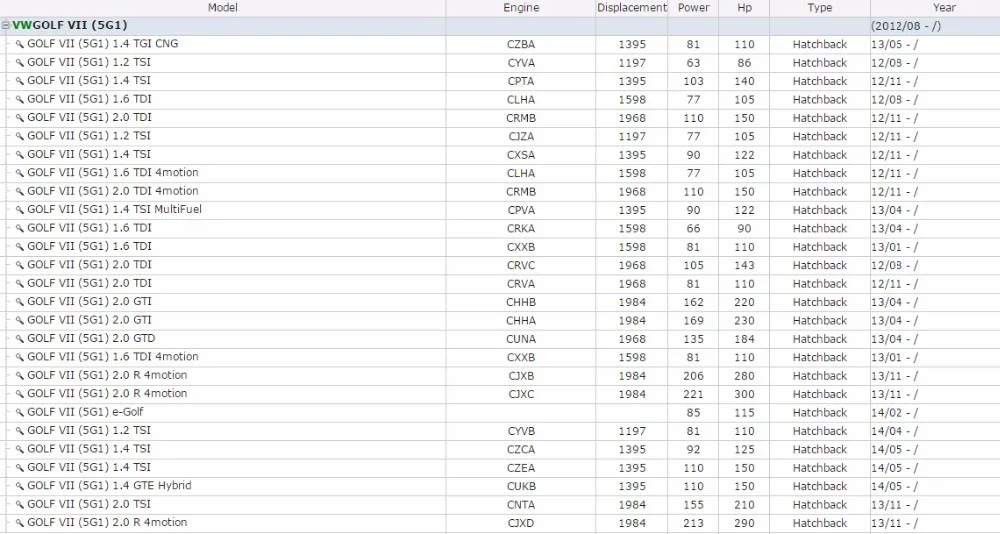1000x534 pixels.
Task: Click magnifier icon of 1.4 TGI CNG row
Action: (x=20, y=44)
